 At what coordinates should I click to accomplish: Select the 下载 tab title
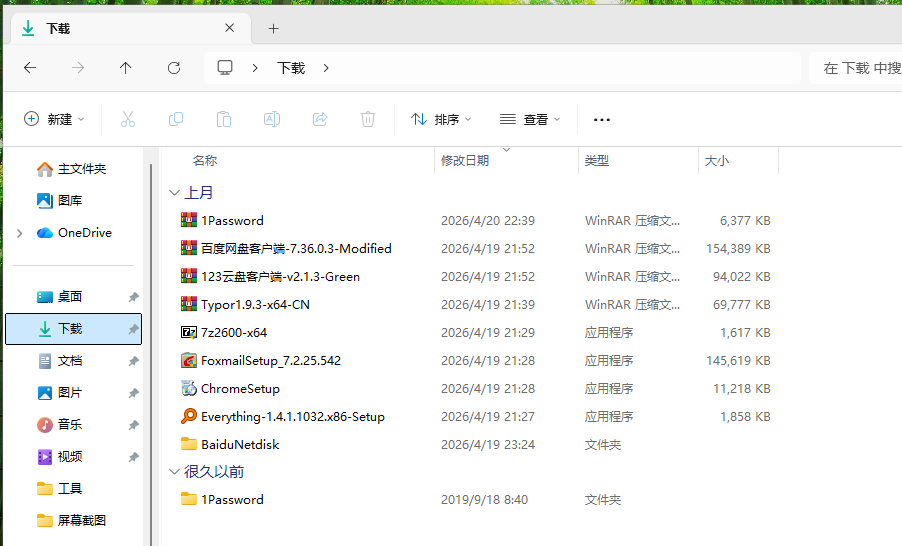coord(58,29)
